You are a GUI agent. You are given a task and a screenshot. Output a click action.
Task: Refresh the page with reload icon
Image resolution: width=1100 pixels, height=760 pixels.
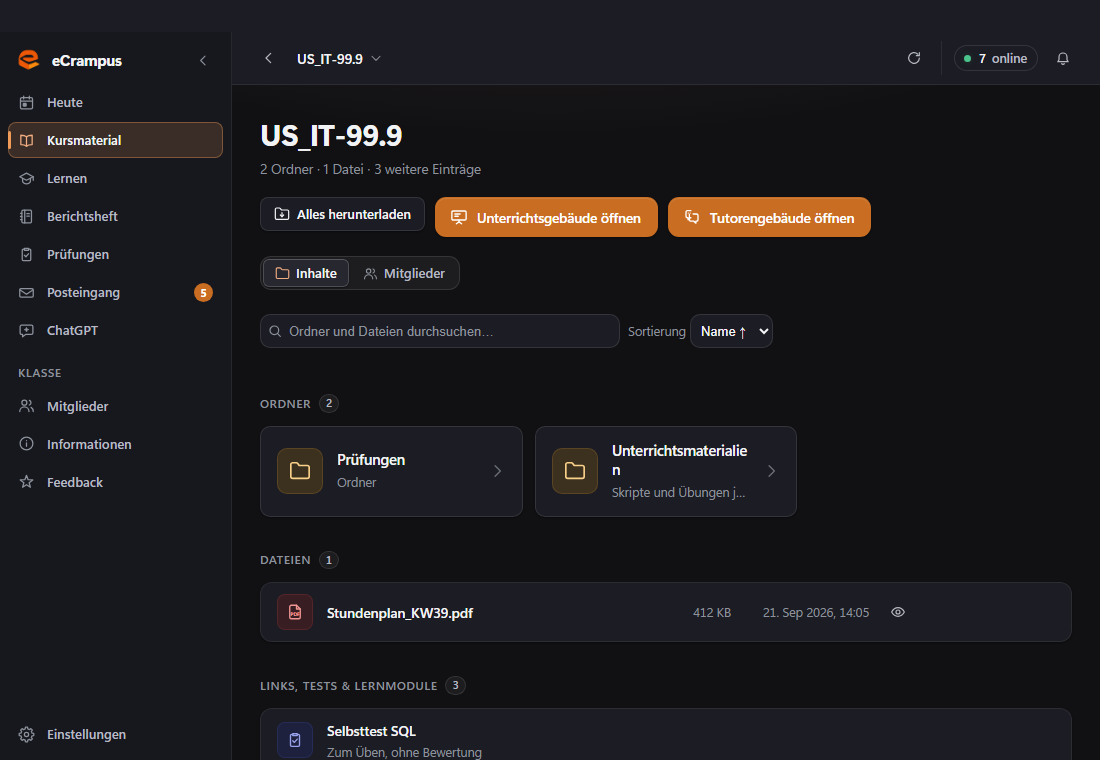(913, 58)
